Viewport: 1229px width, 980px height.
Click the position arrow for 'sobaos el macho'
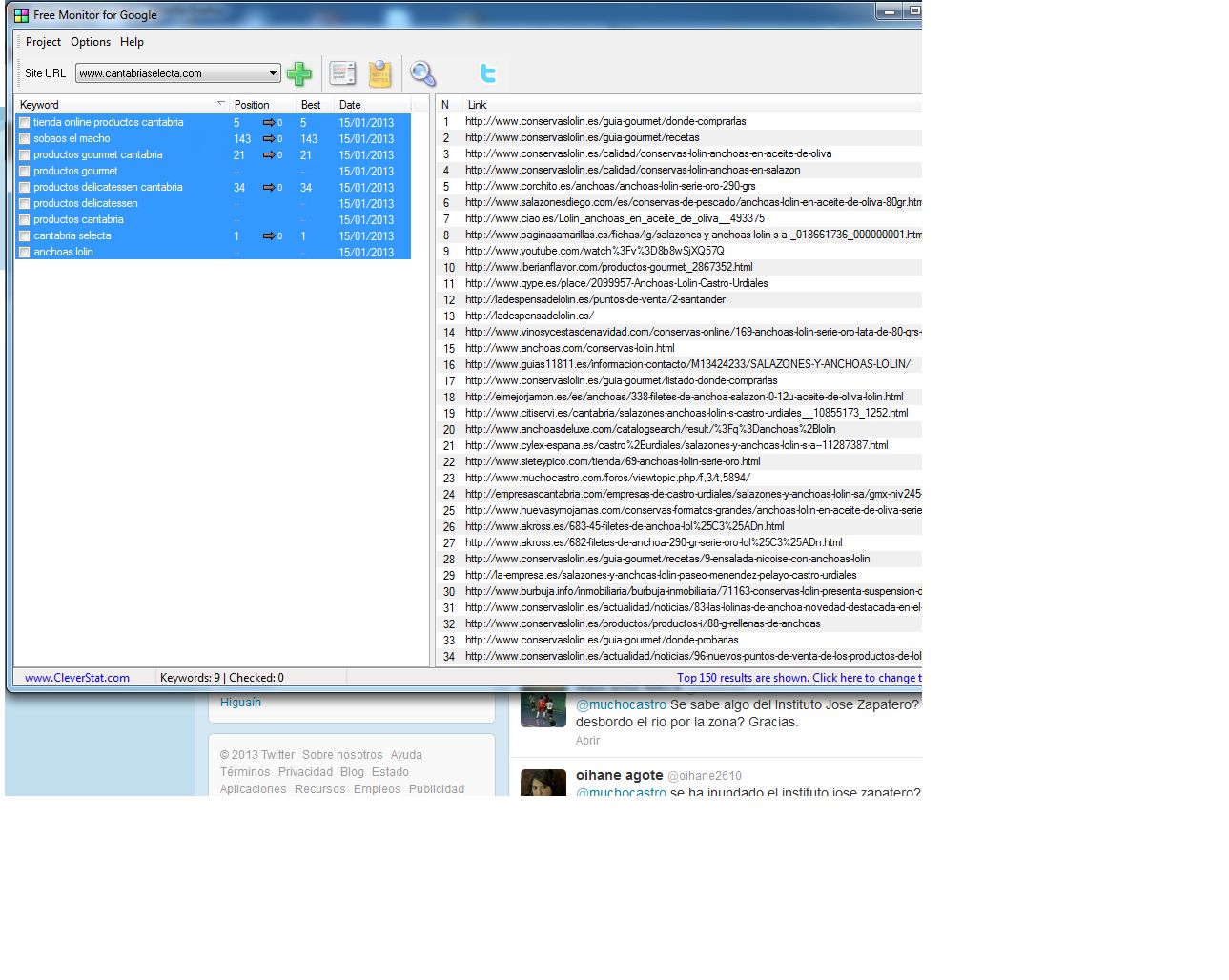pos(269,138)
